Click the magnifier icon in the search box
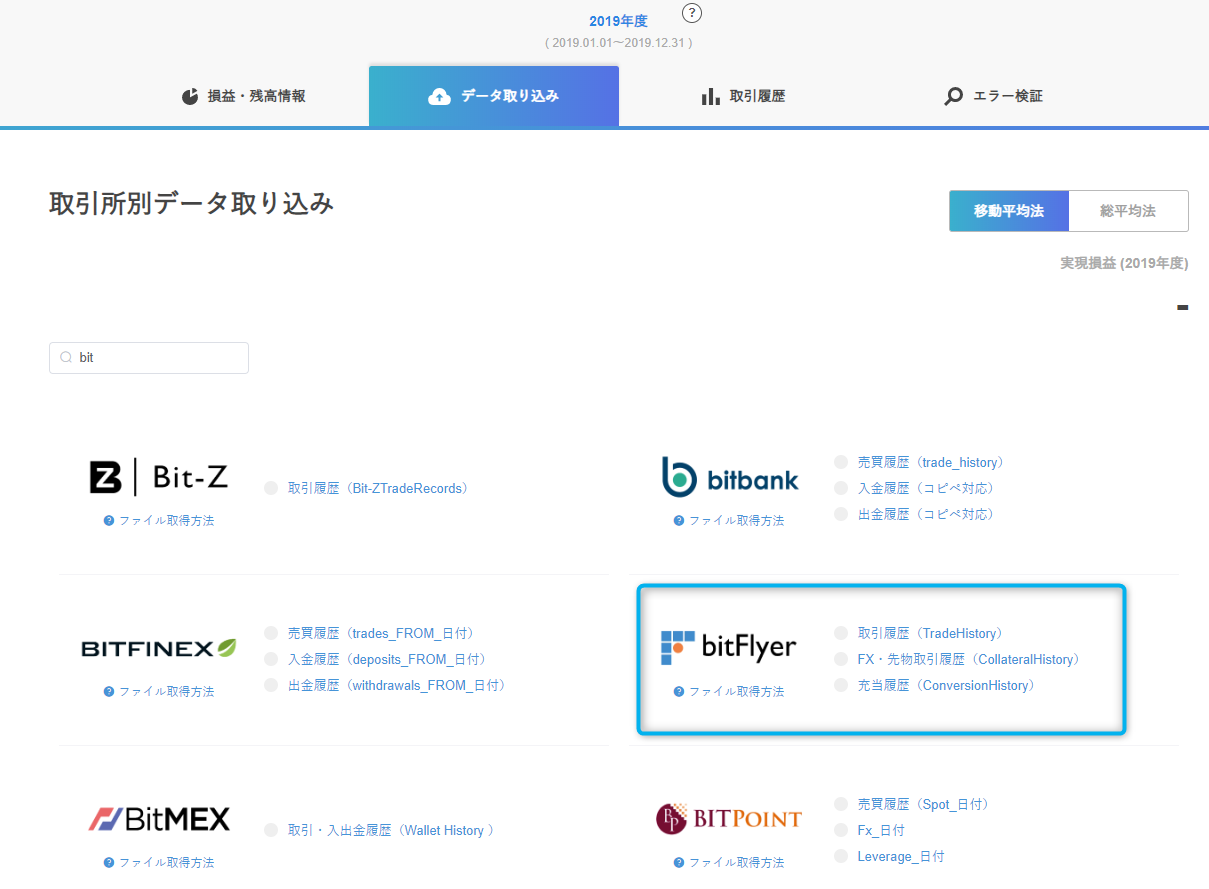The width and height of the screenshot is (1209, 889). pos(65,357)
